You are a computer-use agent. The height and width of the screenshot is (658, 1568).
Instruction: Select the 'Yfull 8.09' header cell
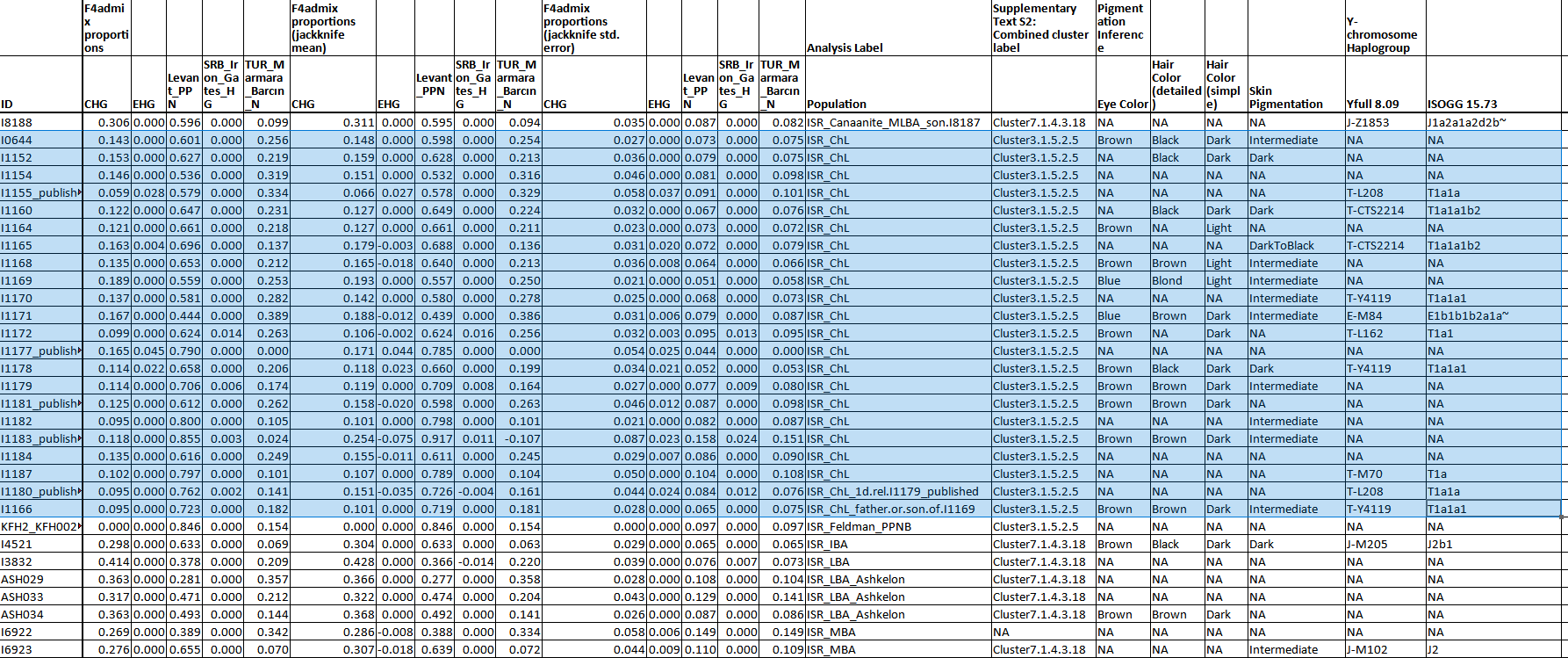pyautogui.click(x=1385, y=85)
